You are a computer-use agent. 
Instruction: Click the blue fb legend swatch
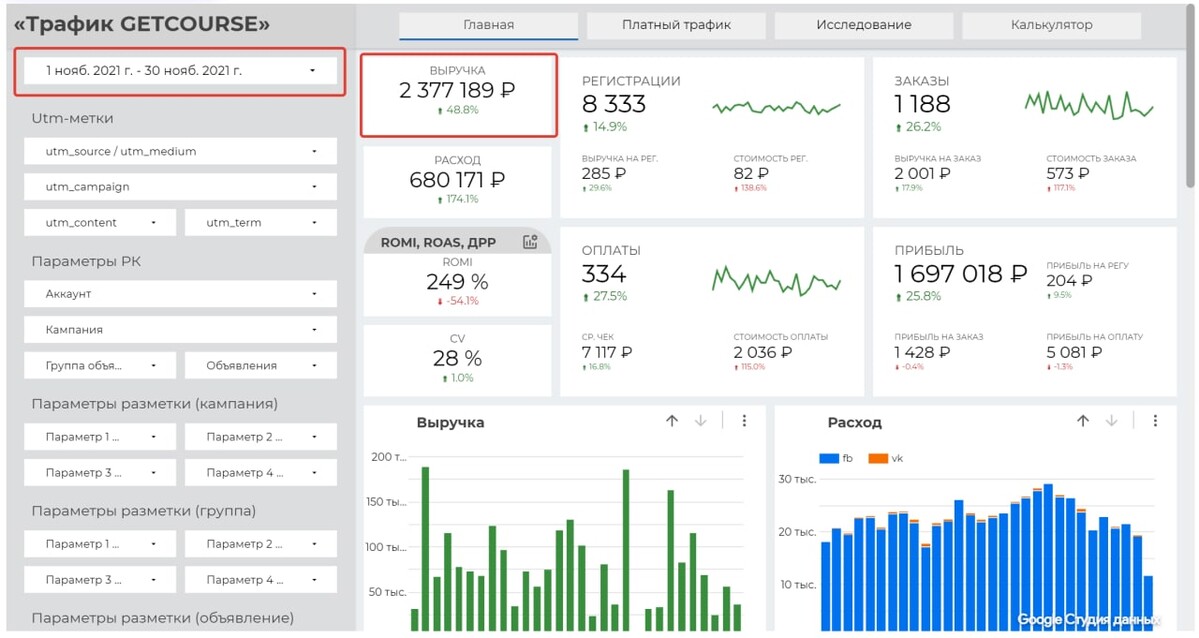(829, 458)
